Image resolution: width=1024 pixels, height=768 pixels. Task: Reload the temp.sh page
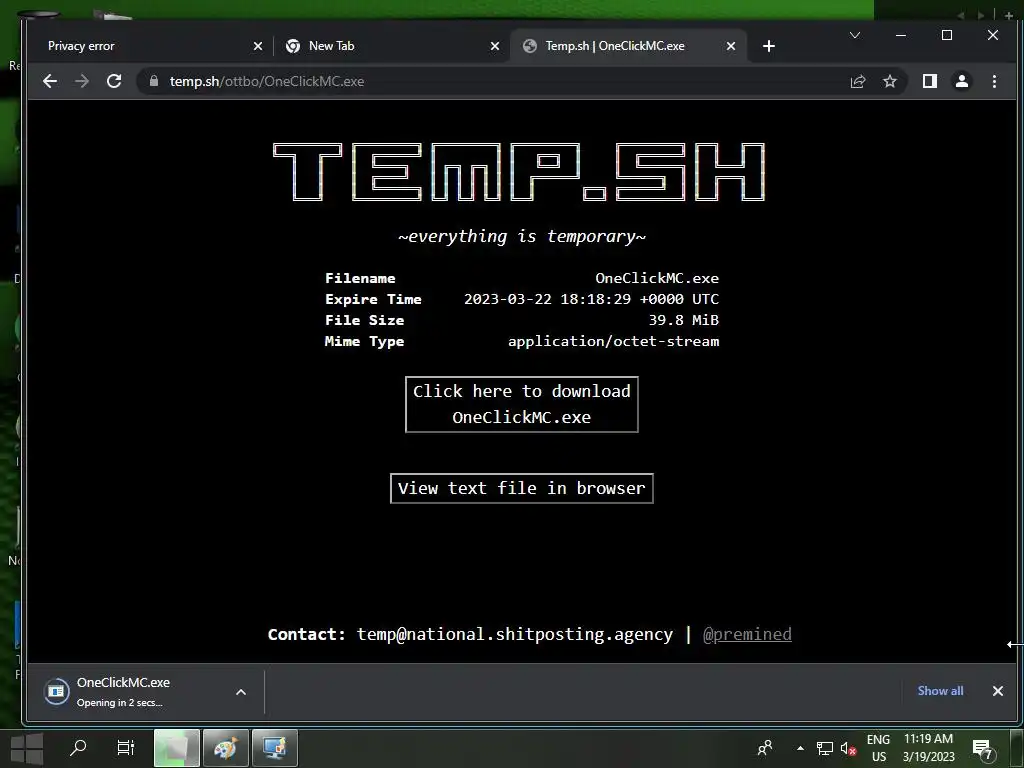114,81
